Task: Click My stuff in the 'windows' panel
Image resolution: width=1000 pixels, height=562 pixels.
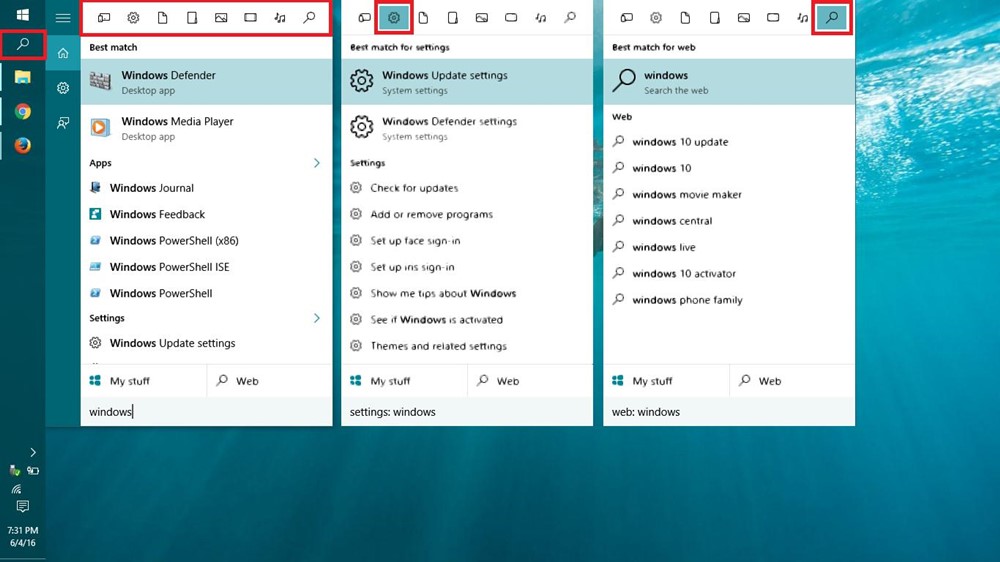Action: click(x=144, y=381)
